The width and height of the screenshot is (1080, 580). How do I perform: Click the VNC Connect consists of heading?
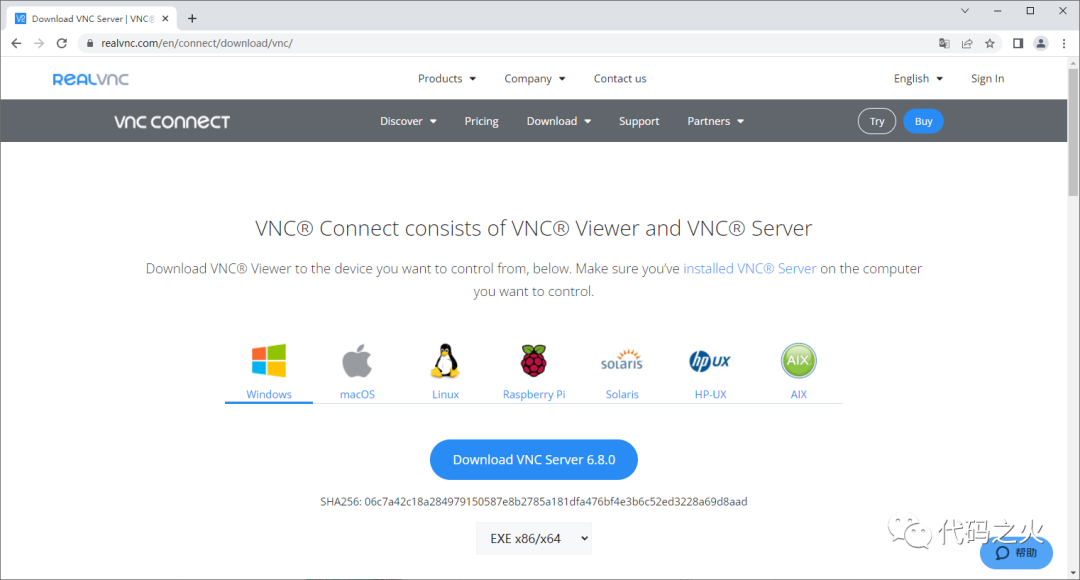[534, 228]
